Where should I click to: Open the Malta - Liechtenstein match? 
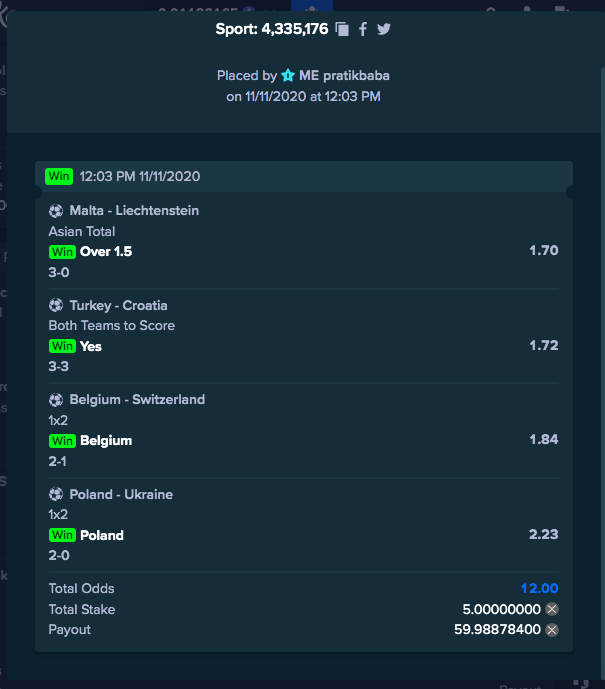click(x=134, y=210)
